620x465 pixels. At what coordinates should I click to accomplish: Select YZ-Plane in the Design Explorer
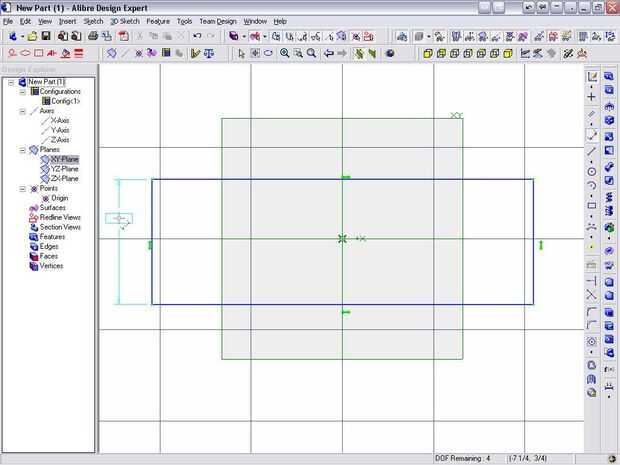[64, 169]
